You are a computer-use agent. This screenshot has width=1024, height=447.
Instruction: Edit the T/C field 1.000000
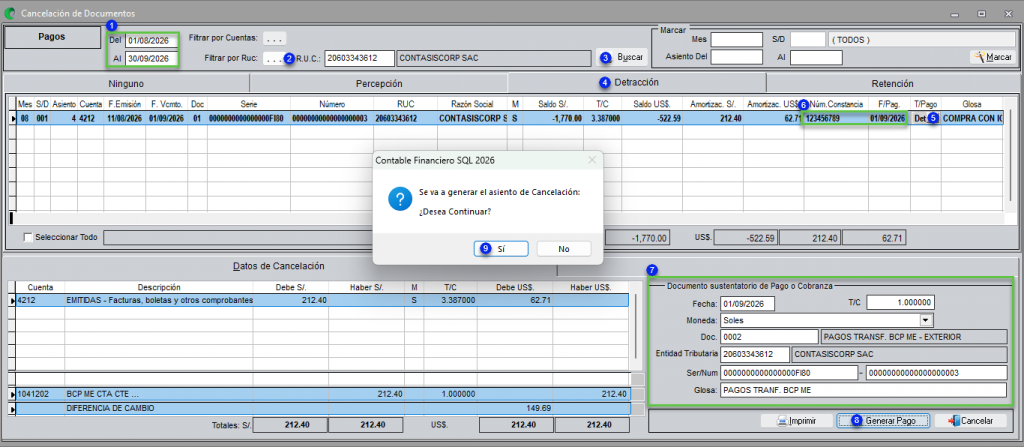click(x=901, y=303)
